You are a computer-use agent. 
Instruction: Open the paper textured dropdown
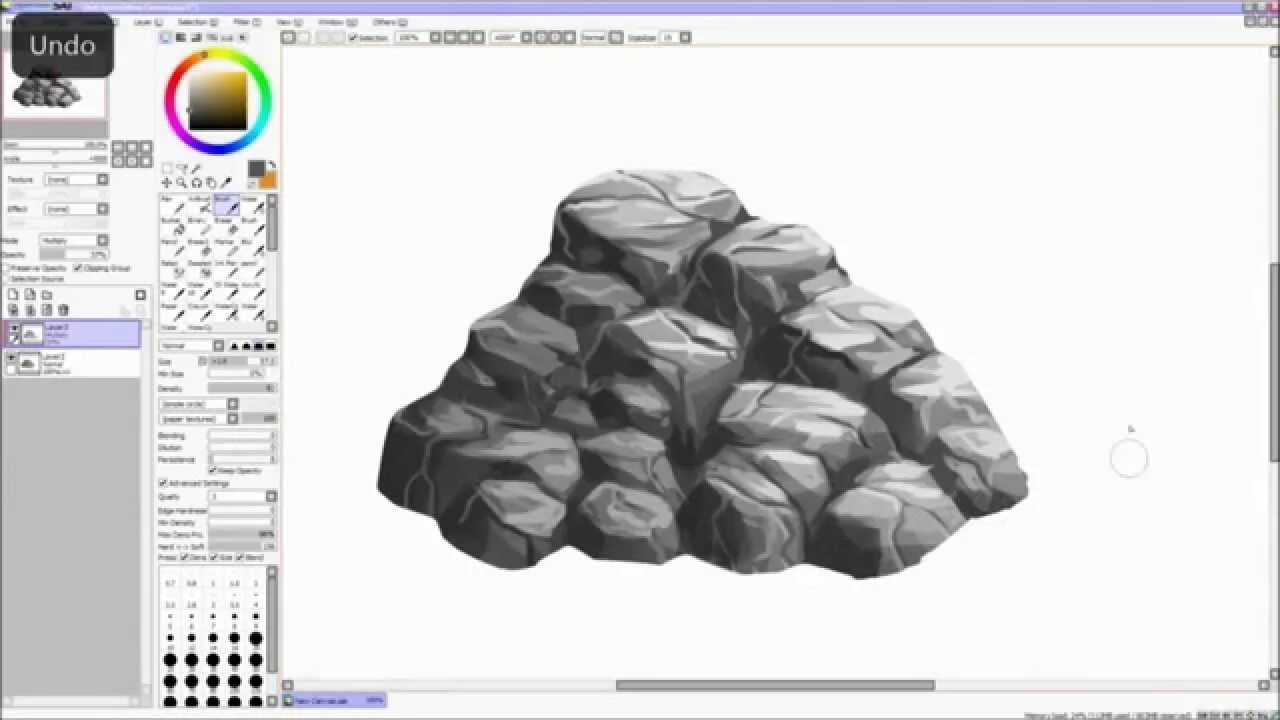point(199,418)
